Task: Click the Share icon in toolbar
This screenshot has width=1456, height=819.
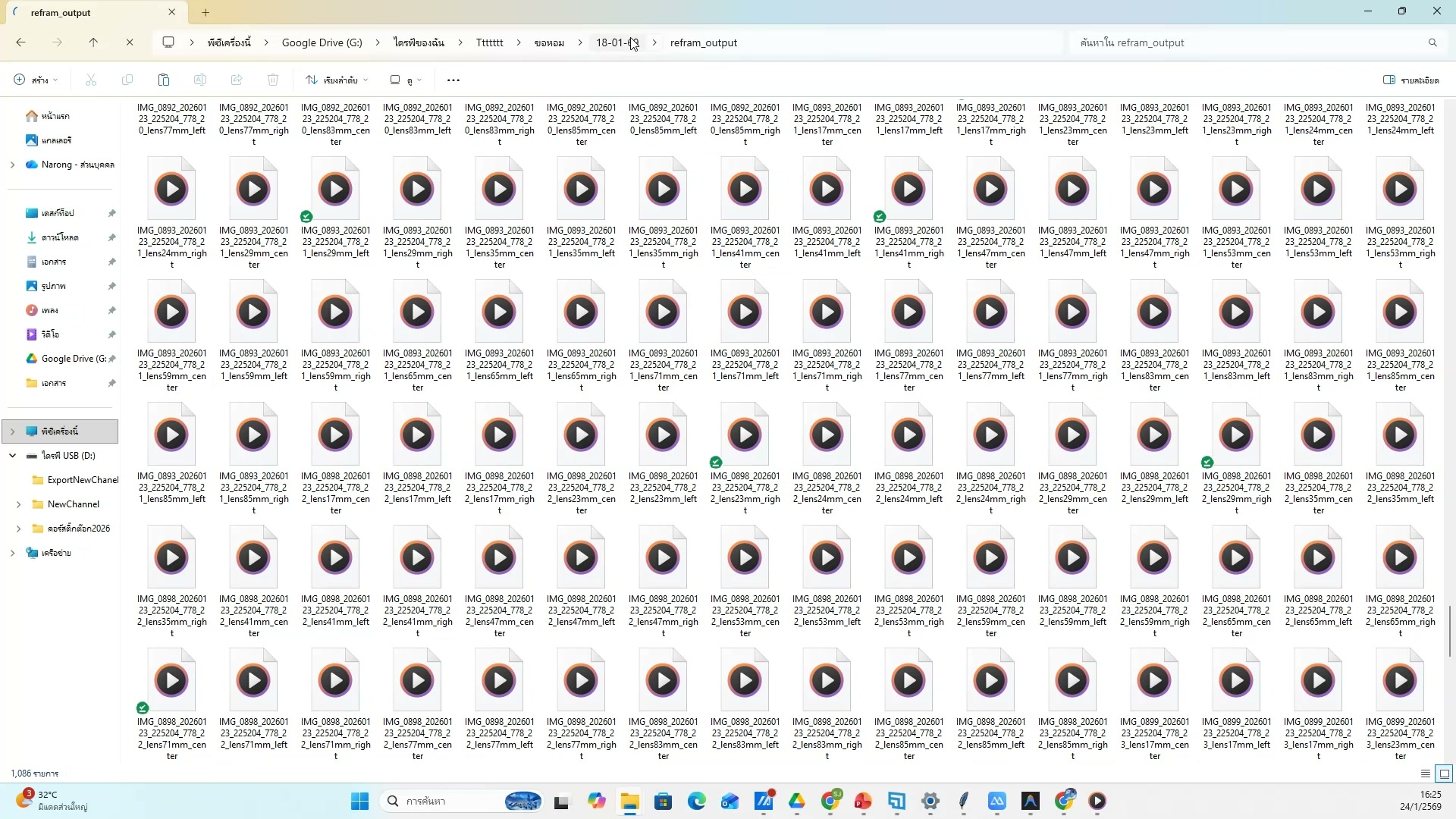Action: tap(237, 80)
